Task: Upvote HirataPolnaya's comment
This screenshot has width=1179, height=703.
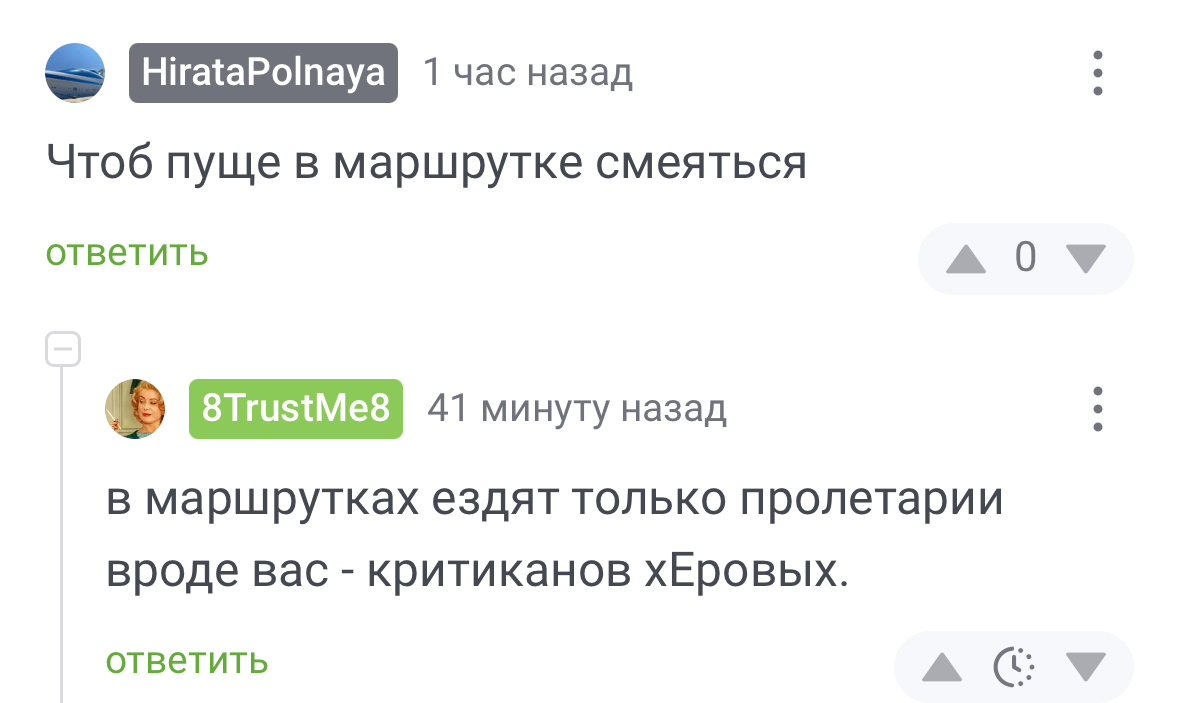Action: (x=965, y=259)
